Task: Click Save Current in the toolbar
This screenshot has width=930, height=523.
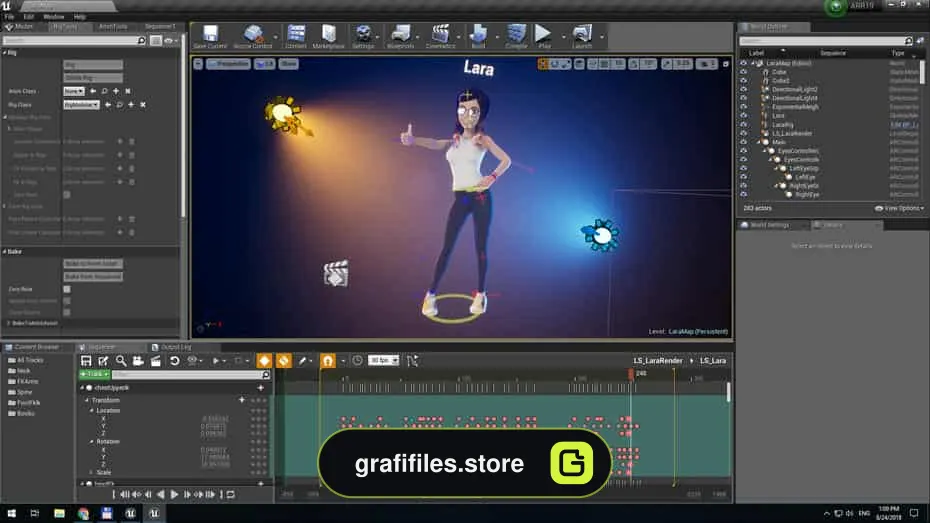Action: pyautogui.click(x=210, y=37)
